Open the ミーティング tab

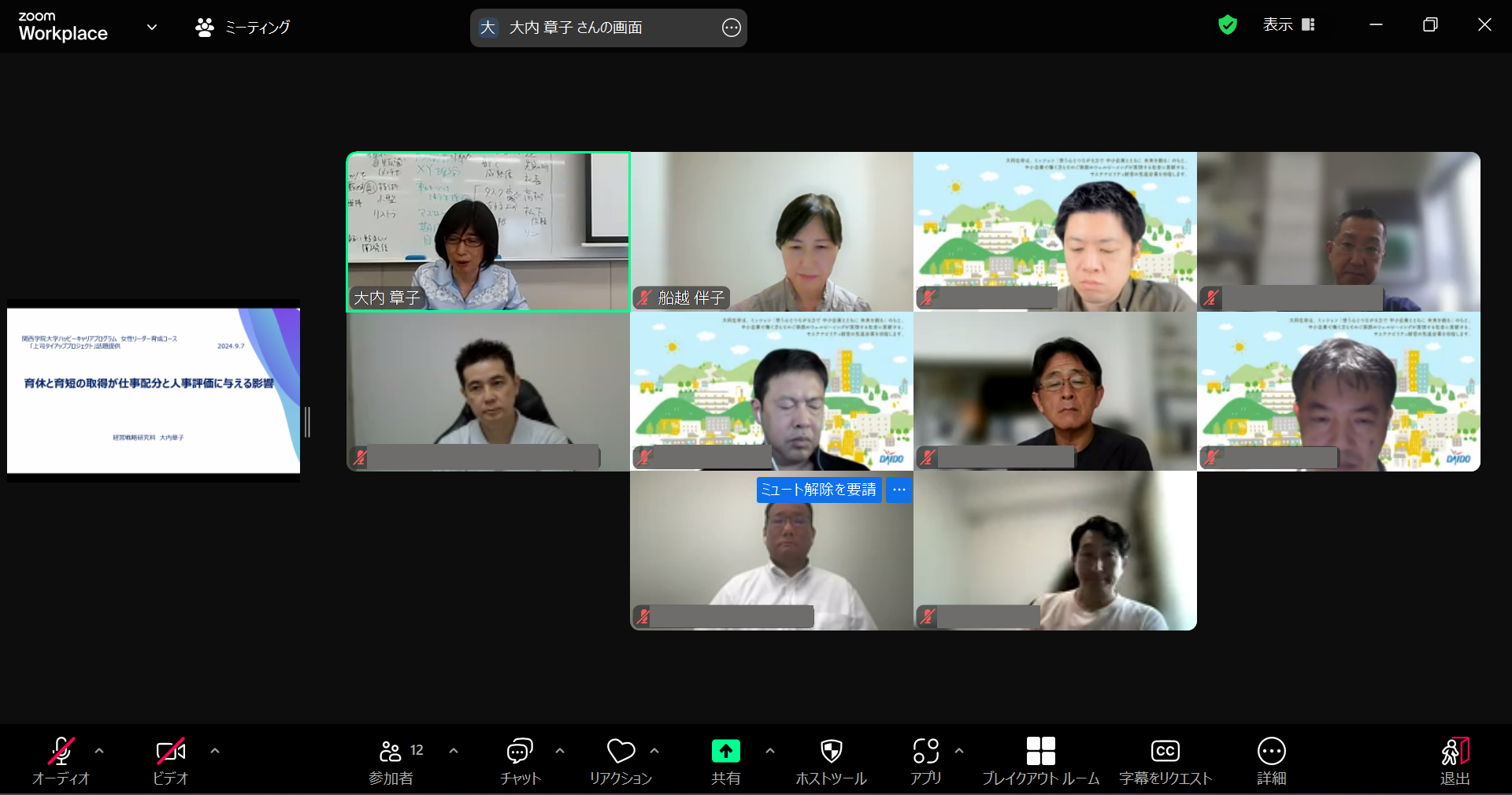[x=243, y=28]
